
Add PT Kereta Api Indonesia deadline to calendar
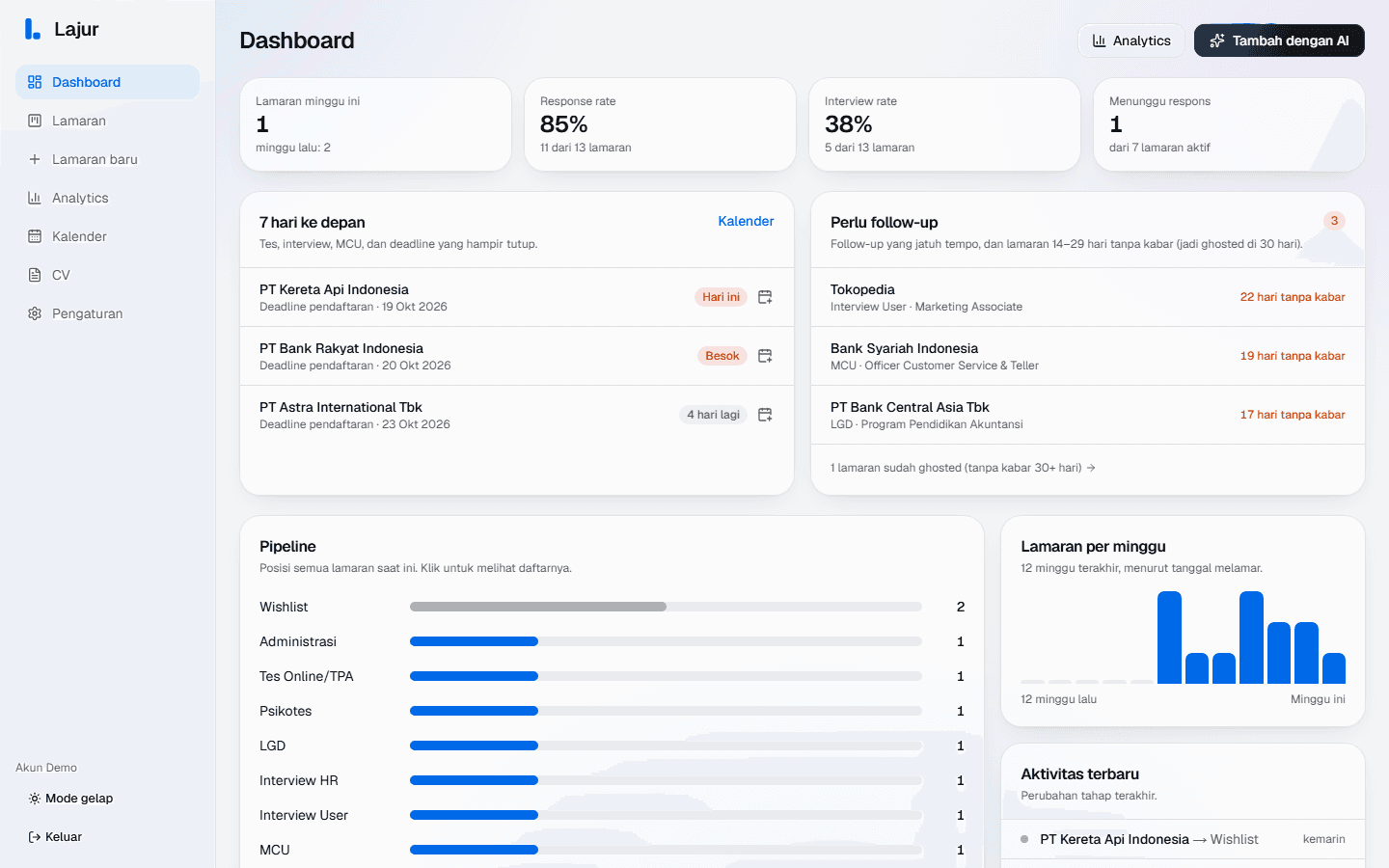pos(765,297)
